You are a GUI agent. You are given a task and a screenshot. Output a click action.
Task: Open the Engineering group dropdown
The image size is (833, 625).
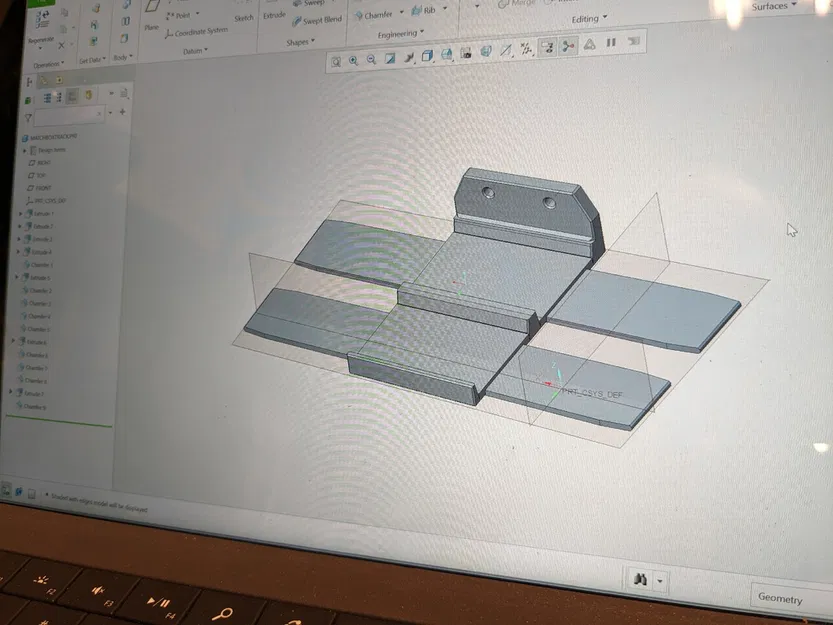coord(401,34)
